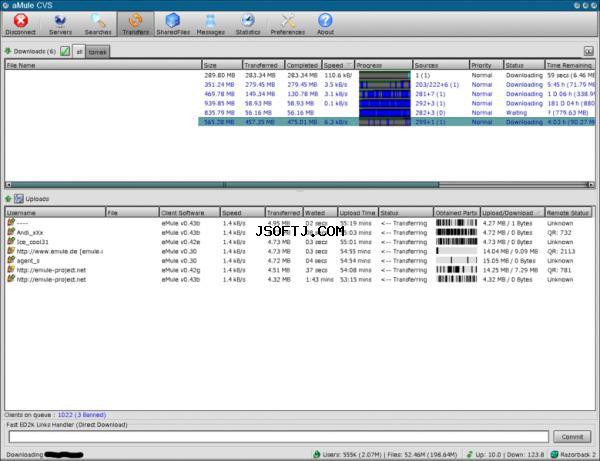Sort uploads by Username column
This screenshot has height=461, width=600.
click(55, 212)
